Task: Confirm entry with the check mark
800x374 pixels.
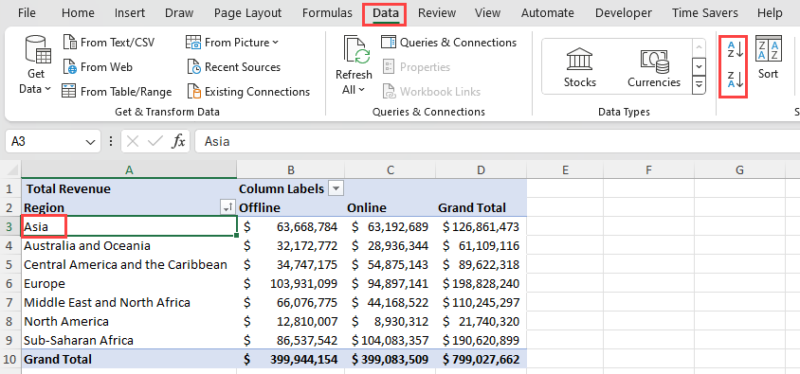Action: (155, 142)
